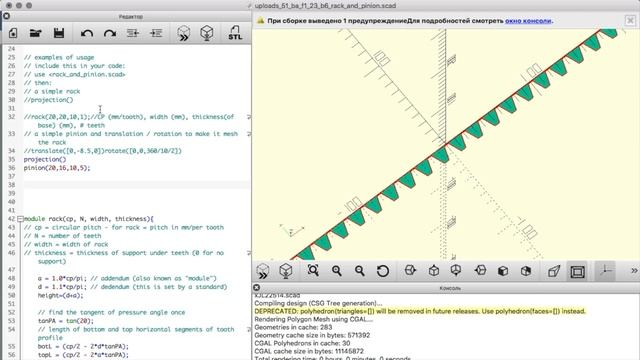Toggle Orthogonal projection
This screenshot has height=360, width=640.
[x=578, y=271]
